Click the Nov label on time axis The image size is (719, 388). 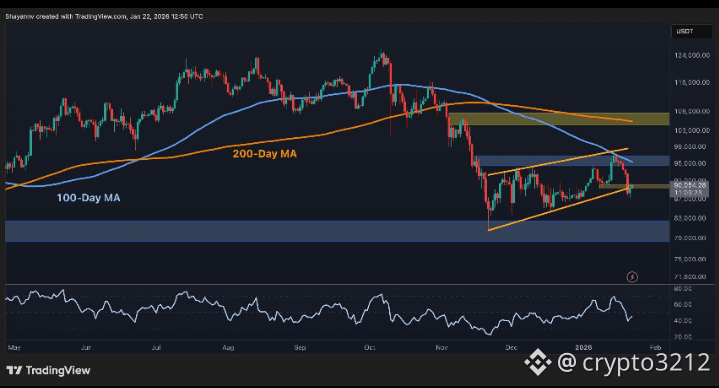coord(442,348)
